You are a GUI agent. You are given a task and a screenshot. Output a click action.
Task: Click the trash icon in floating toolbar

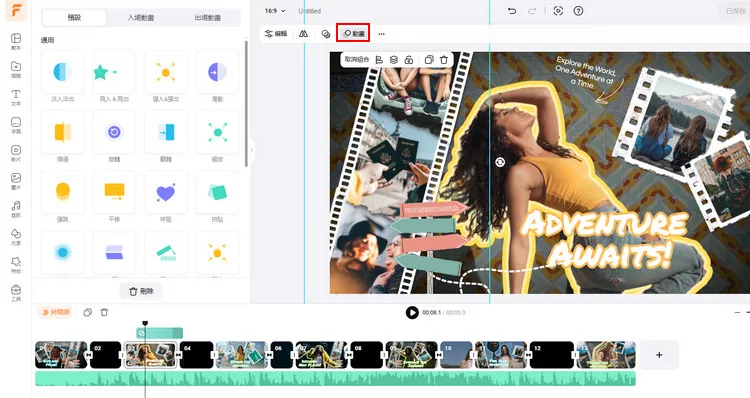[x=444, y=60]
